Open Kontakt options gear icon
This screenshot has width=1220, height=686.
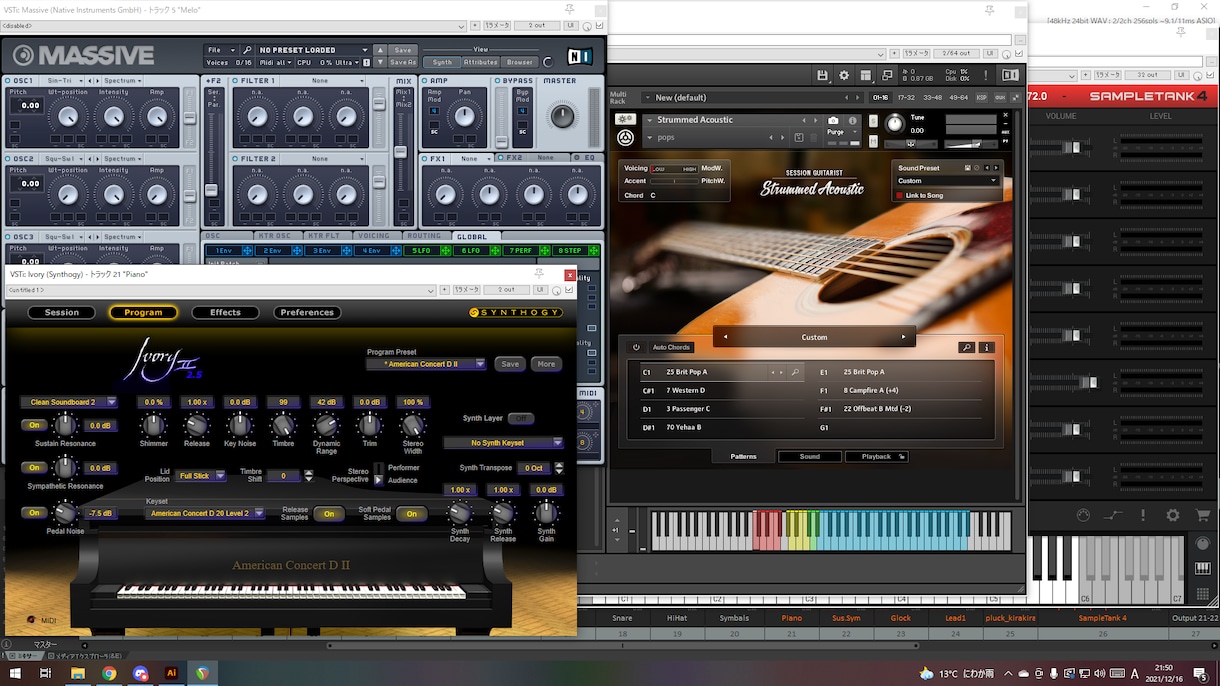pos(844,75)
